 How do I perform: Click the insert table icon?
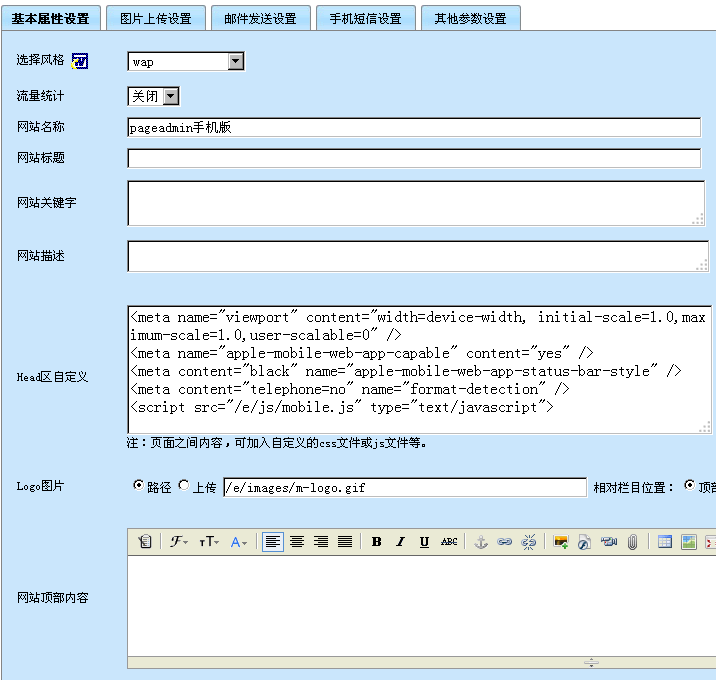click(665, 542)
